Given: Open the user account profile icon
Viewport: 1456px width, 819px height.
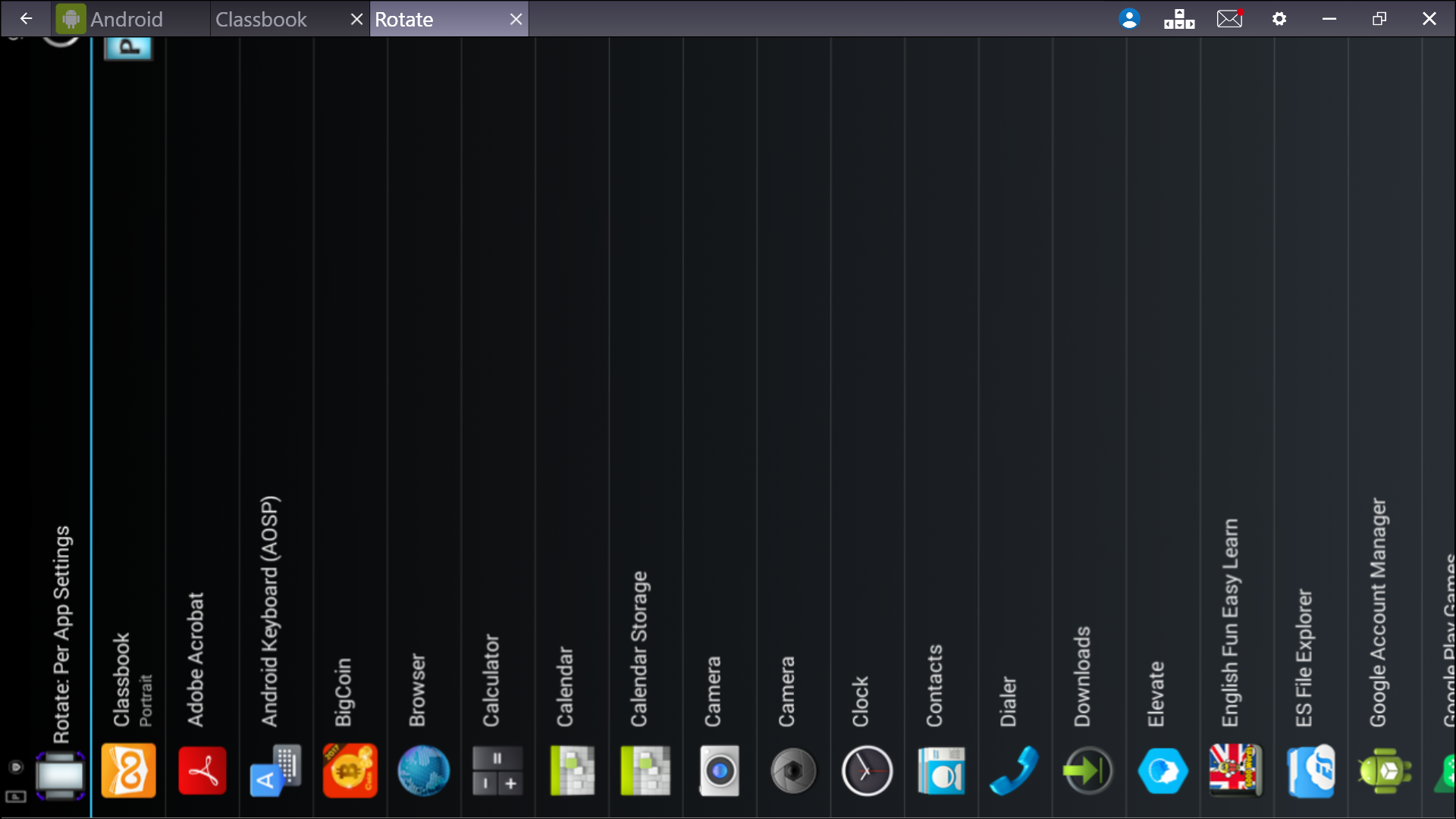Looking at the screenshot, I should [x=1129, y=19].
